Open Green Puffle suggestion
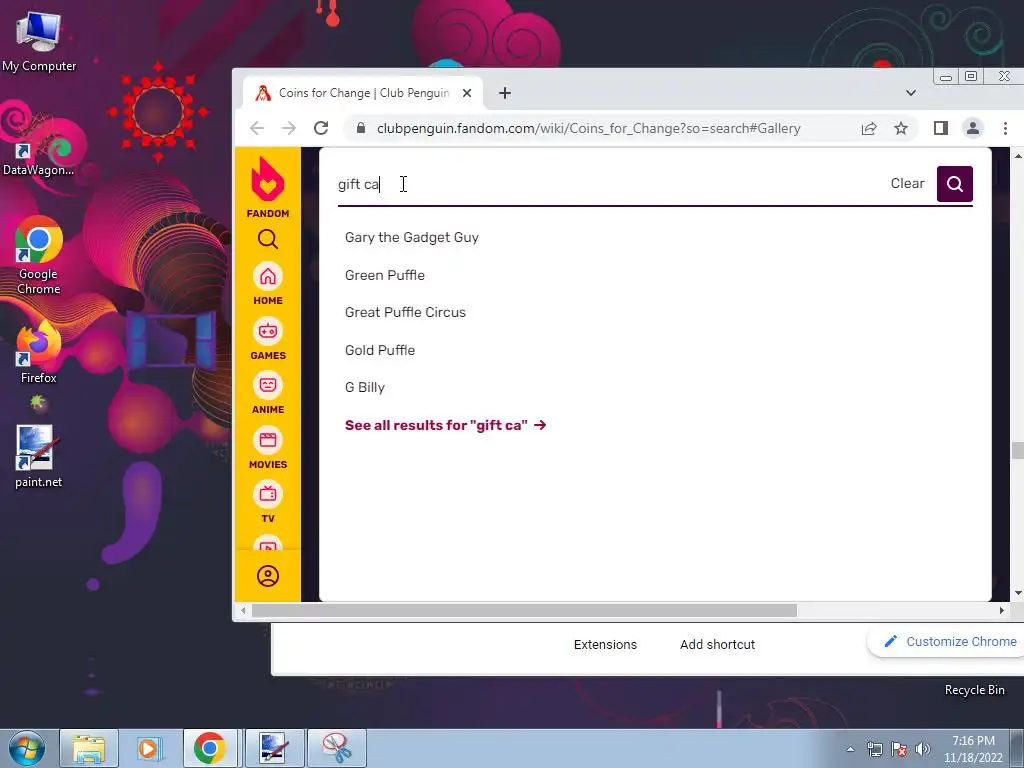 click(x=385, y=275)
